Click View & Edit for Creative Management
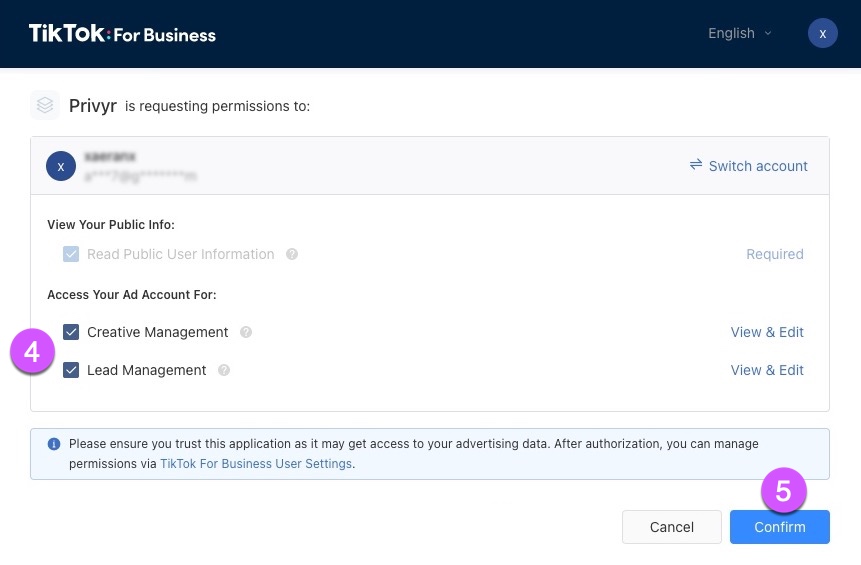861x565 pixels. tap(767, 332)
